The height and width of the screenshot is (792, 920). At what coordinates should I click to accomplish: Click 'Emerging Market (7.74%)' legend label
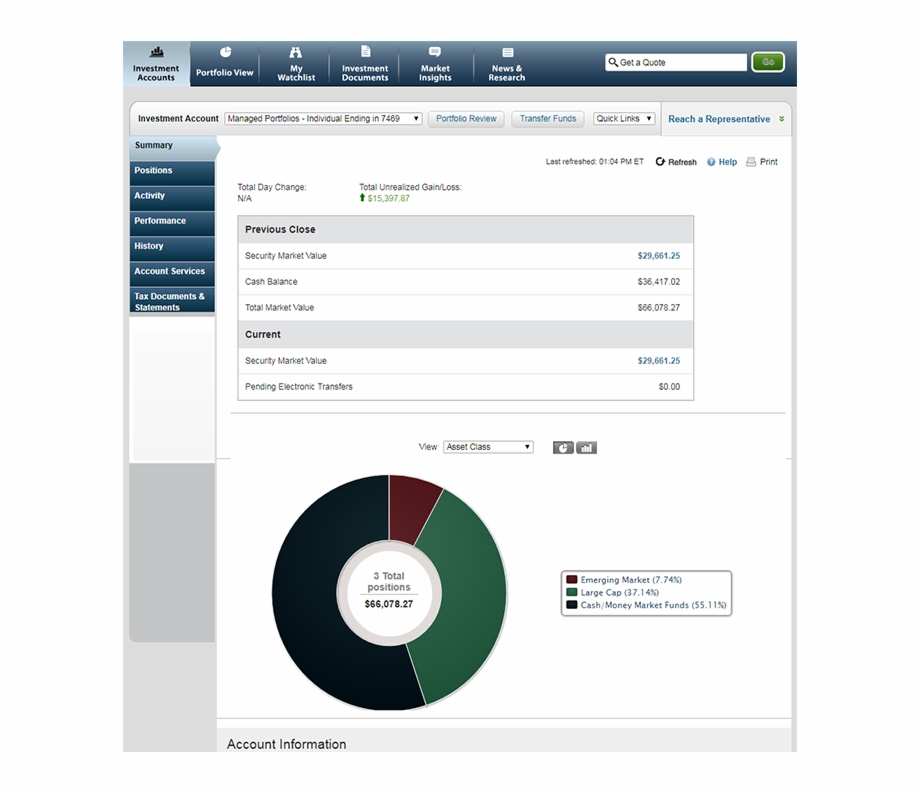(x=631, y=580)
